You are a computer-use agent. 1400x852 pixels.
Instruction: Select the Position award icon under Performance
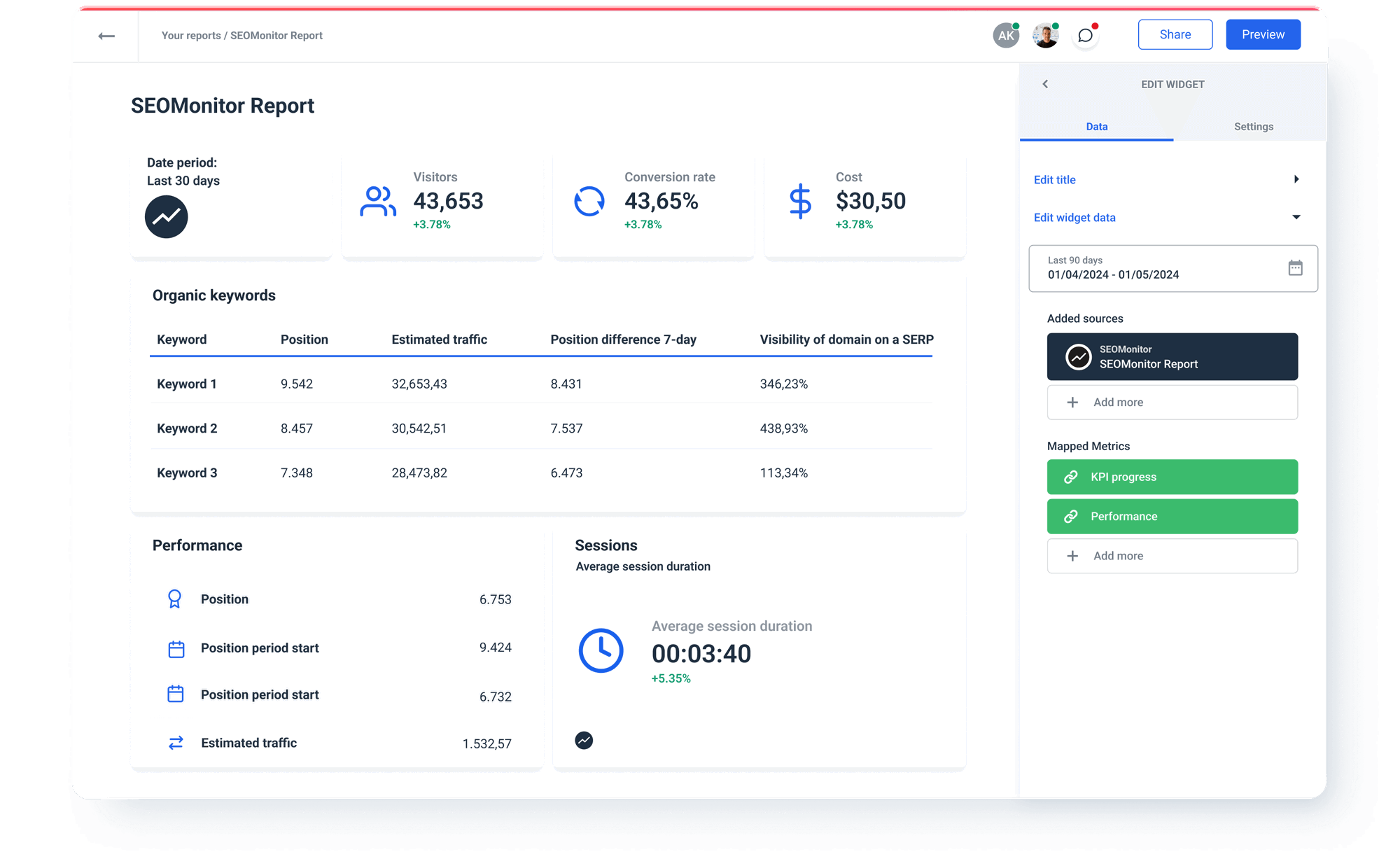176,599
